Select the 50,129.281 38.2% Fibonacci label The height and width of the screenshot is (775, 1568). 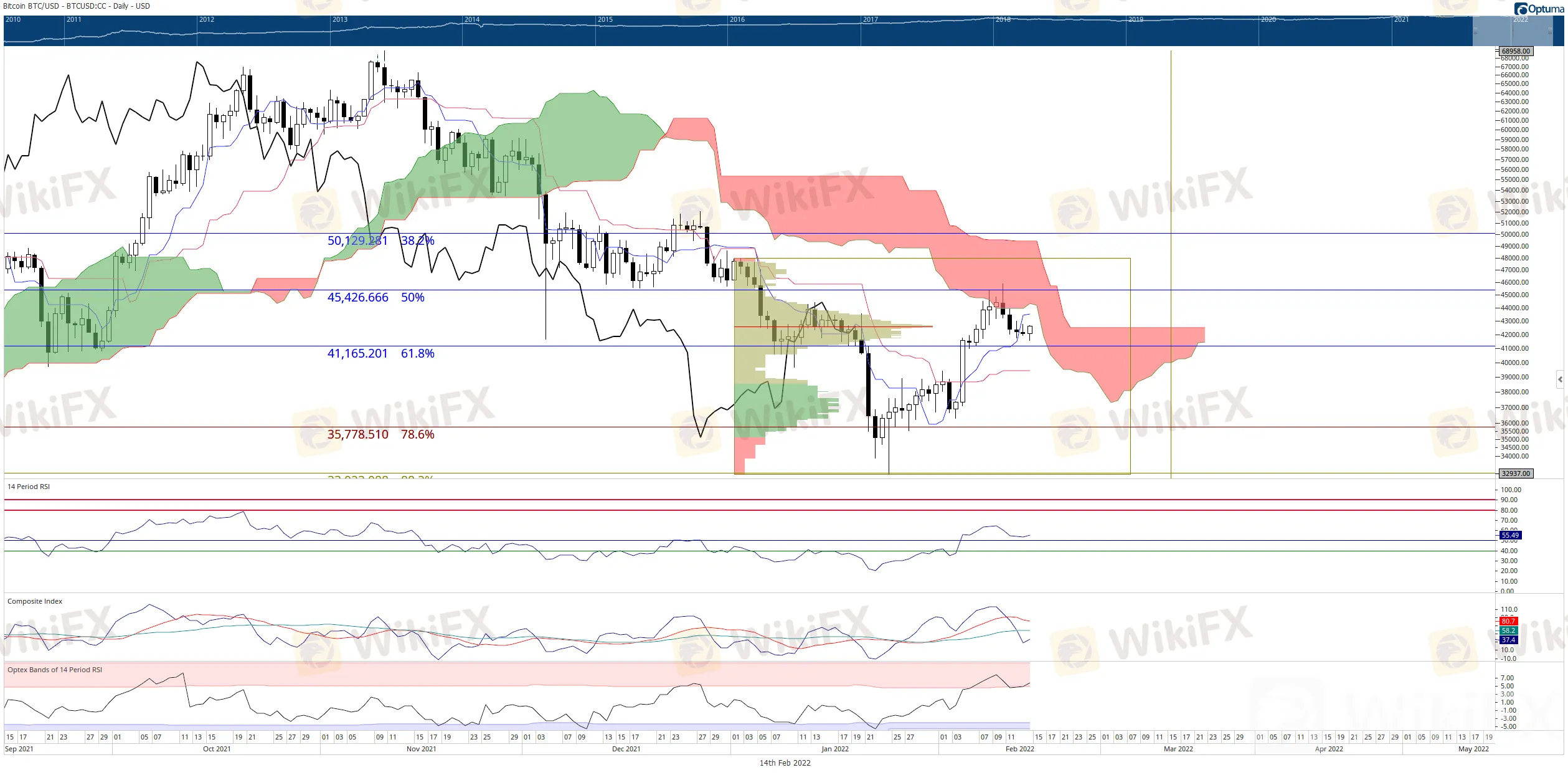(380, 240)
